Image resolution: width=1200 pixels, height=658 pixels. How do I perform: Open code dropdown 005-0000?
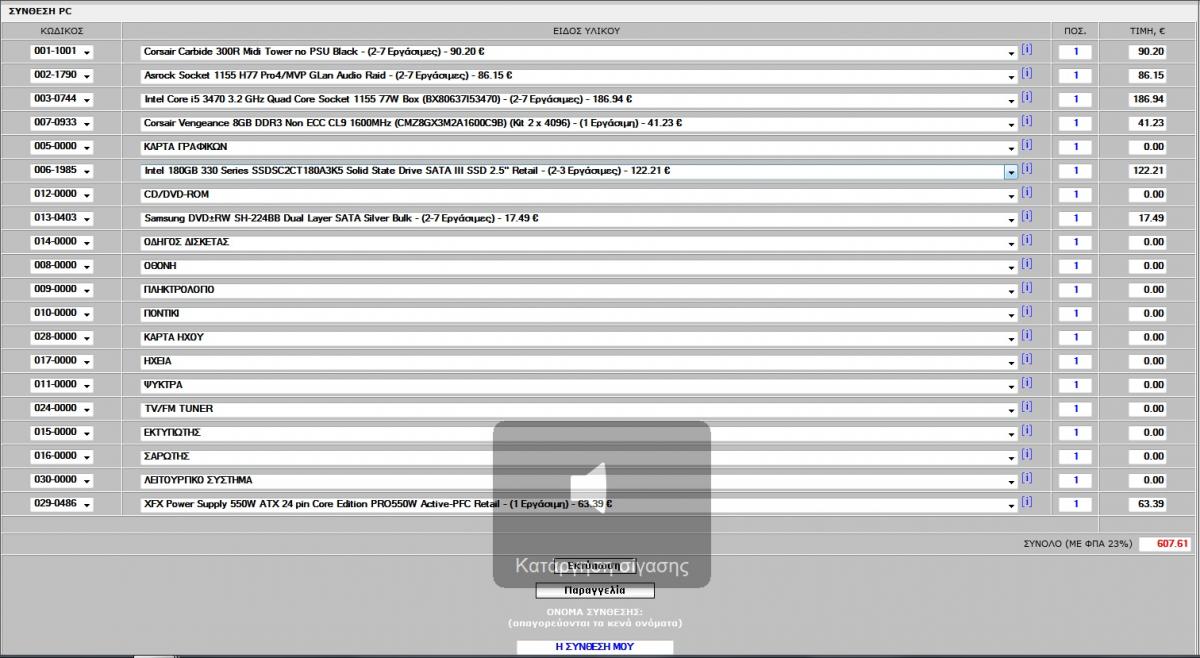pyautogui.click(x=61, y=147)
